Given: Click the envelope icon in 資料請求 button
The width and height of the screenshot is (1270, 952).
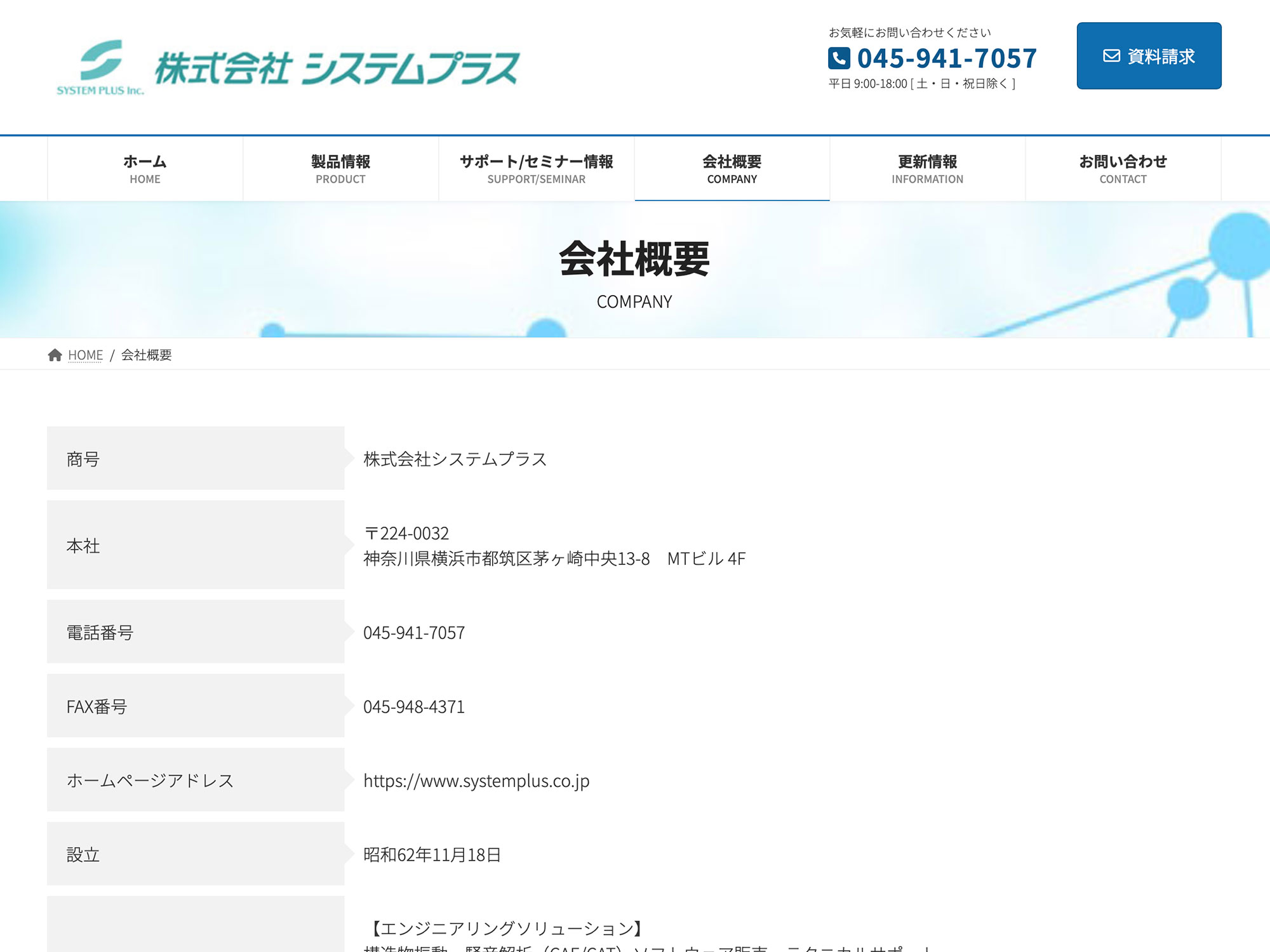Looking at the screenshot, I should tap(1111, 56).
